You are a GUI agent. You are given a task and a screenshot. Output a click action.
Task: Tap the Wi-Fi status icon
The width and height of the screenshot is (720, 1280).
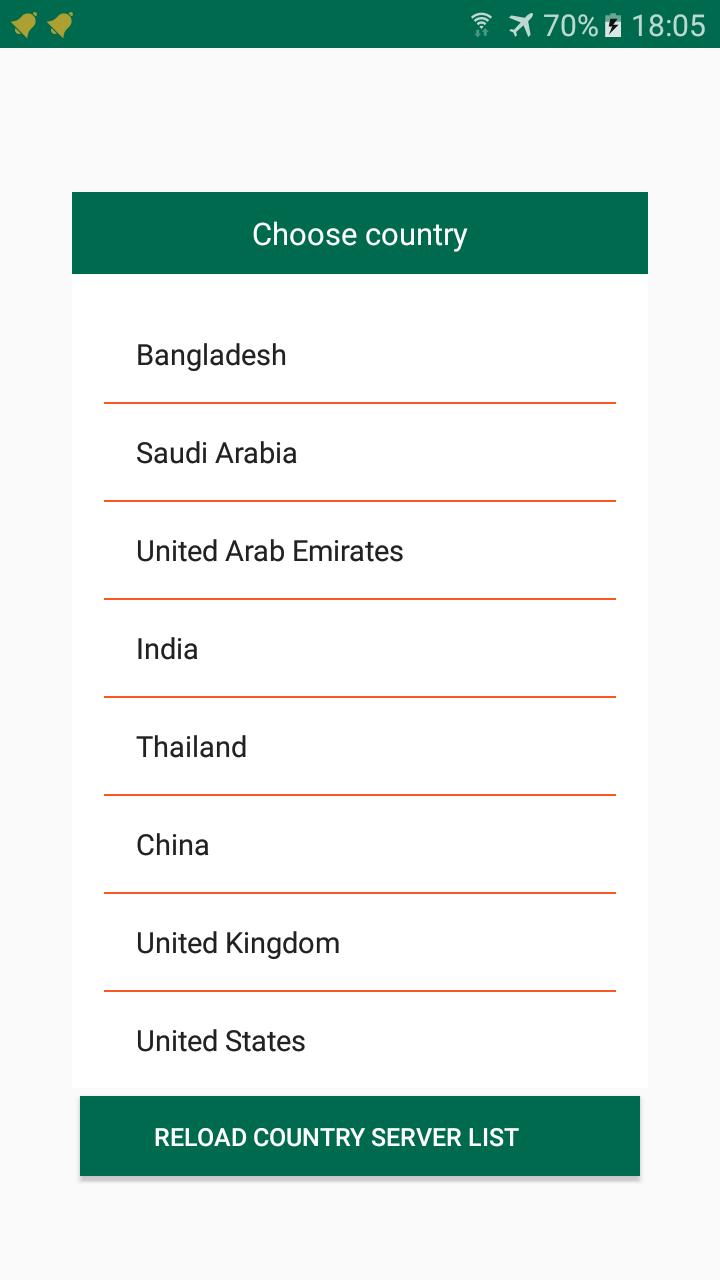click(482, 25)
